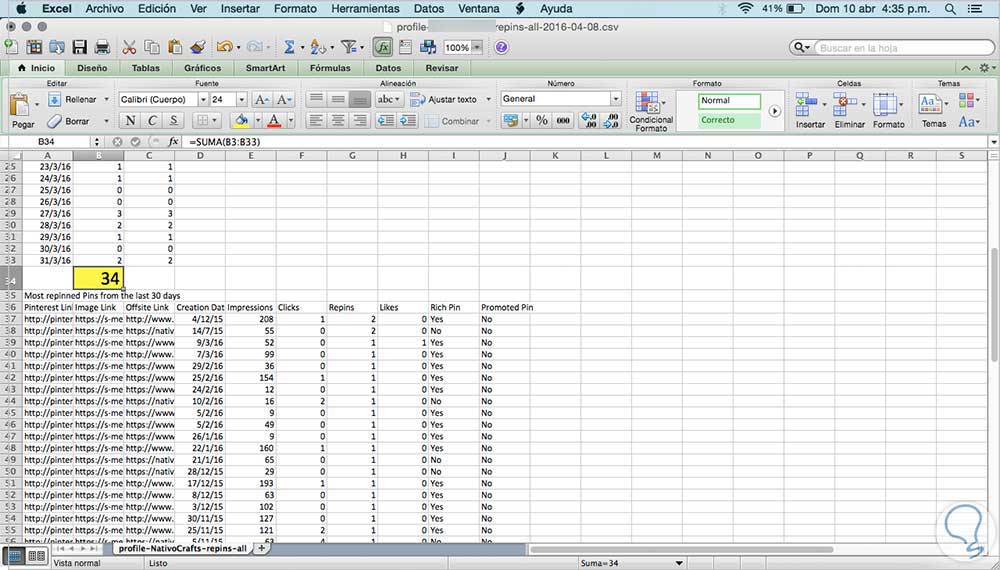Screen dimensions: 1000x570
Task: Click the yellow fill color bucket
Action: coord(242,121)
